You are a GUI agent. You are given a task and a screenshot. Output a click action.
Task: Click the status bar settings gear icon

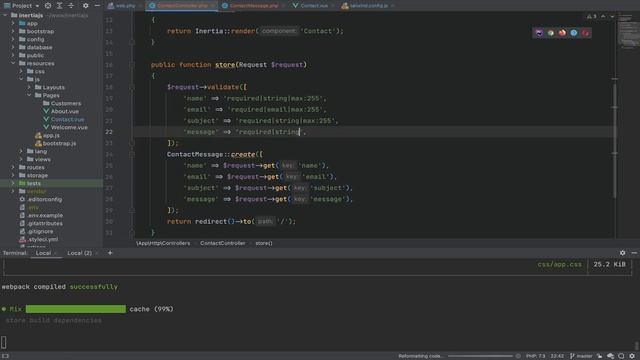(632, 356)
